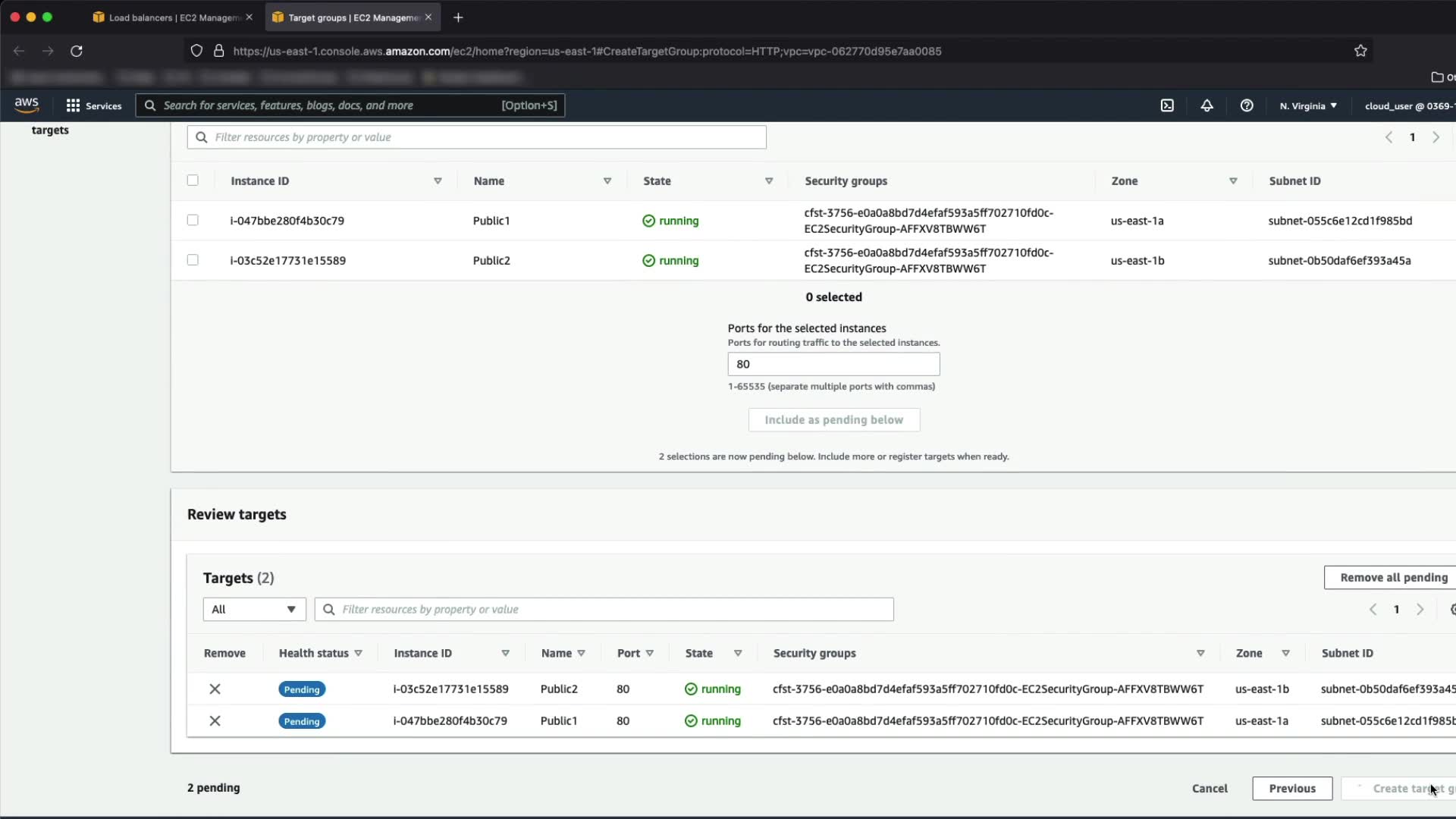Open the notifications bell
The width and height of the screenshot is (1456, 819).
(x=1207, y=105)
